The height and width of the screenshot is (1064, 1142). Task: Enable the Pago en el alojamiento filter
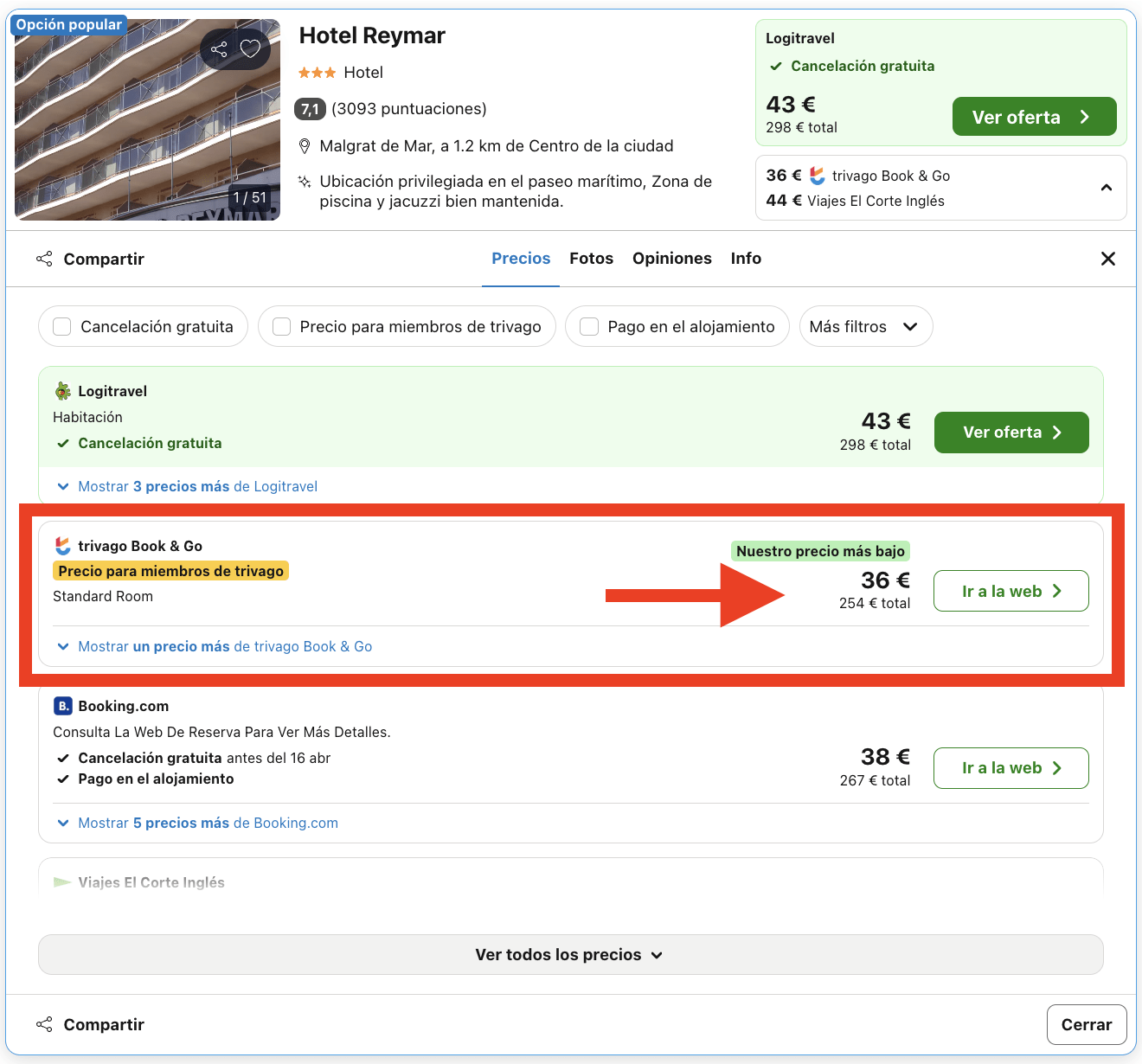(x=589, y=326)
